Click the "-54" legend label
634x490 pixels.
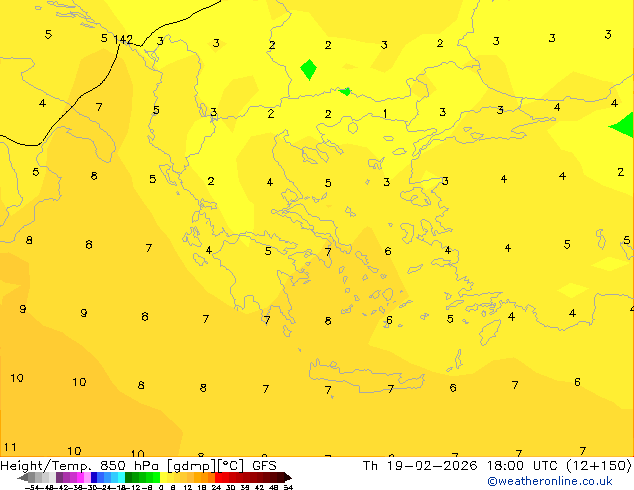point(32,488)
